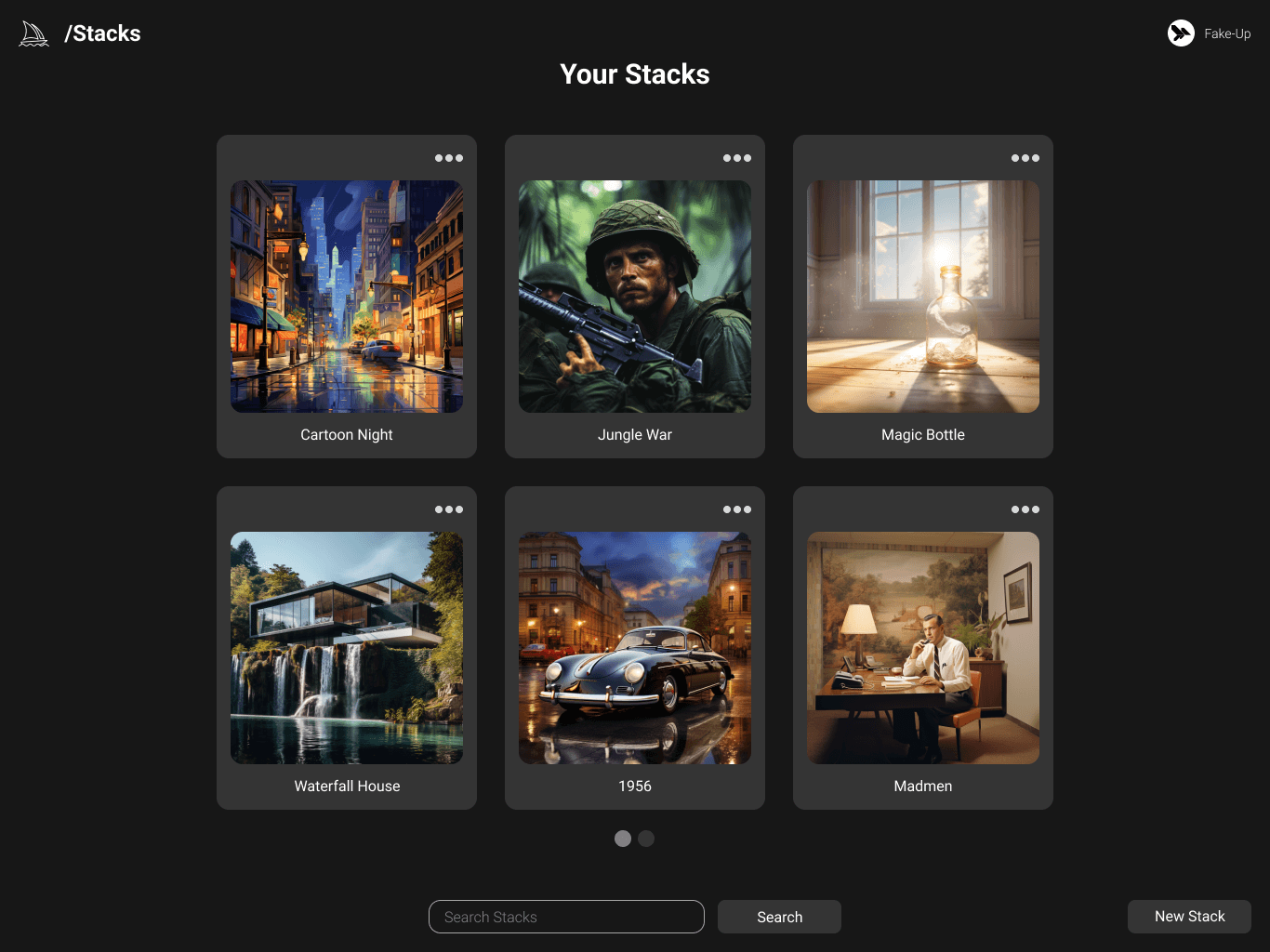Viewport: 1270px width, 952px height.
Task: Open options menu for 1956 stack
Action: tap(737, 509)
